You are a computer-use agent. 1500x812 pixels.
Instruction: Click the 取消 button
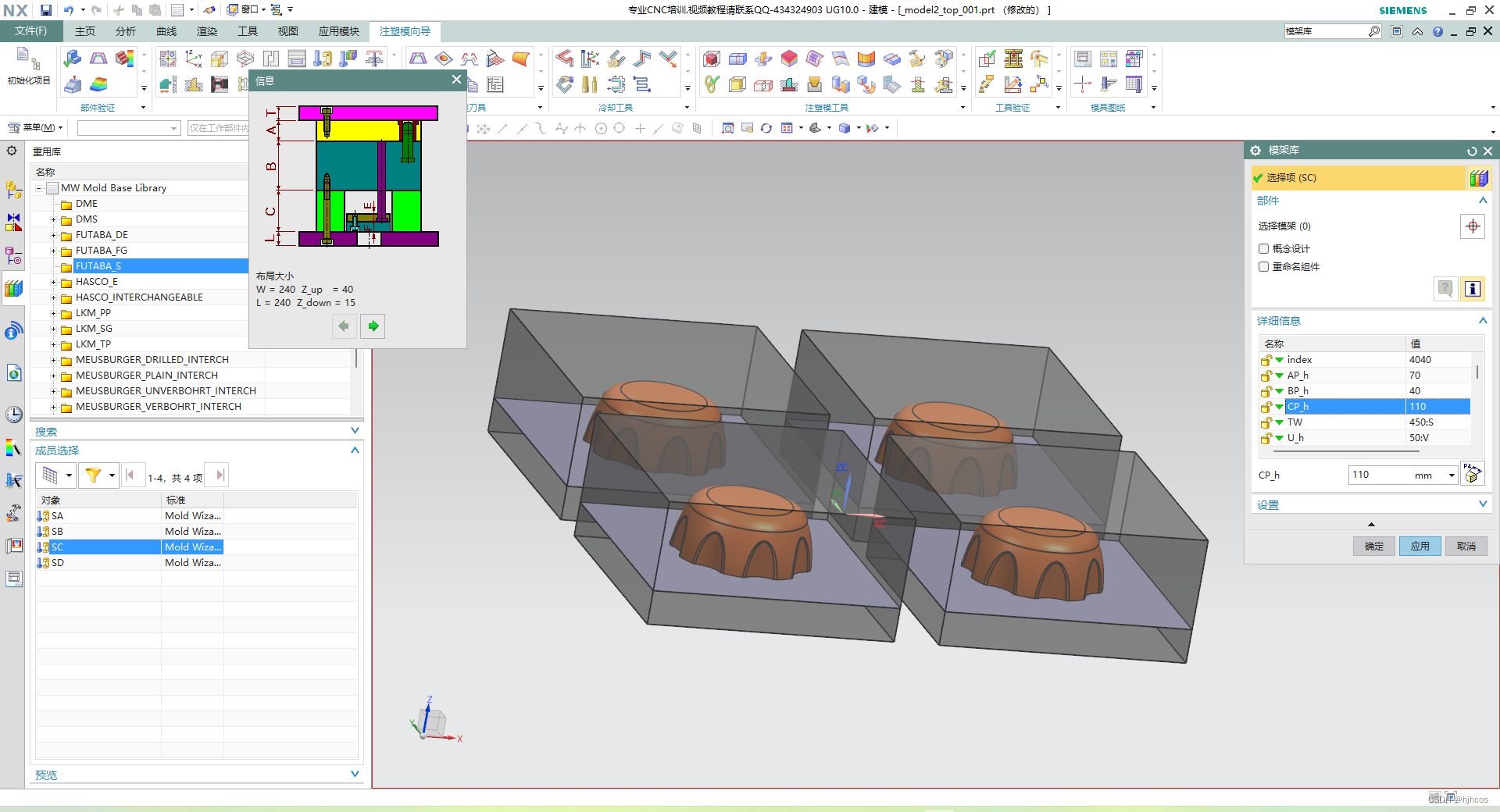[1466, 546]
